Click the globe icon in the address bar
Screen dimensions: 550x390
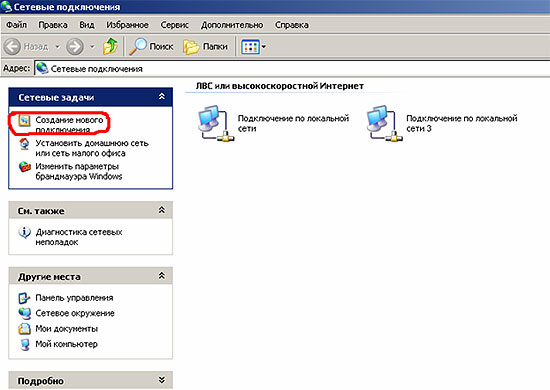pyautogui.click(x=42, y=68)
